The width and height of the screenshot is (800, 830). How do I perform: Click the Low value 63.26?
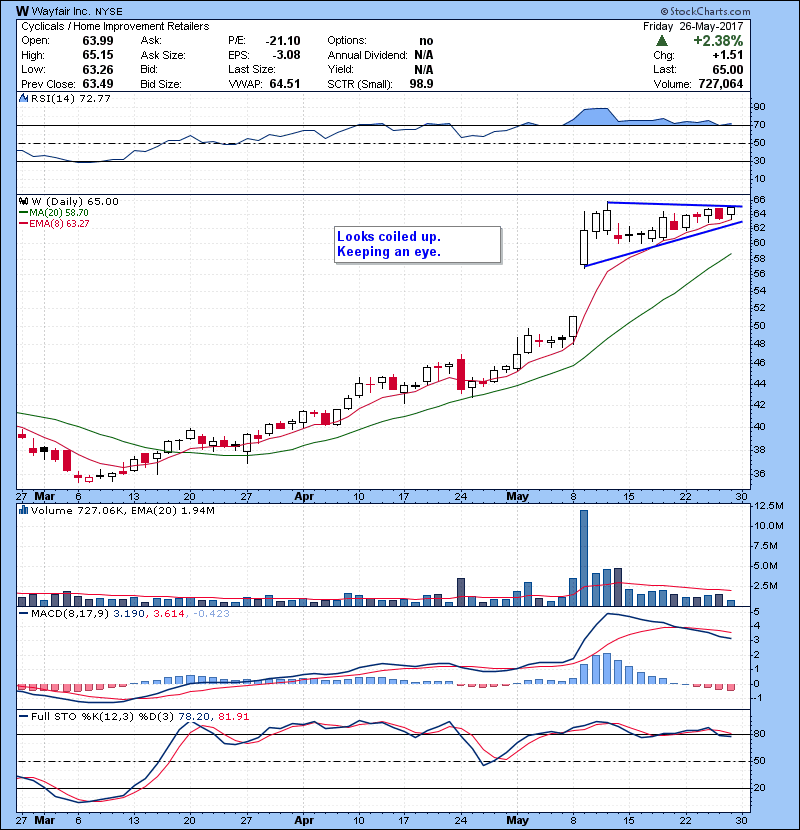click(97, 69)
